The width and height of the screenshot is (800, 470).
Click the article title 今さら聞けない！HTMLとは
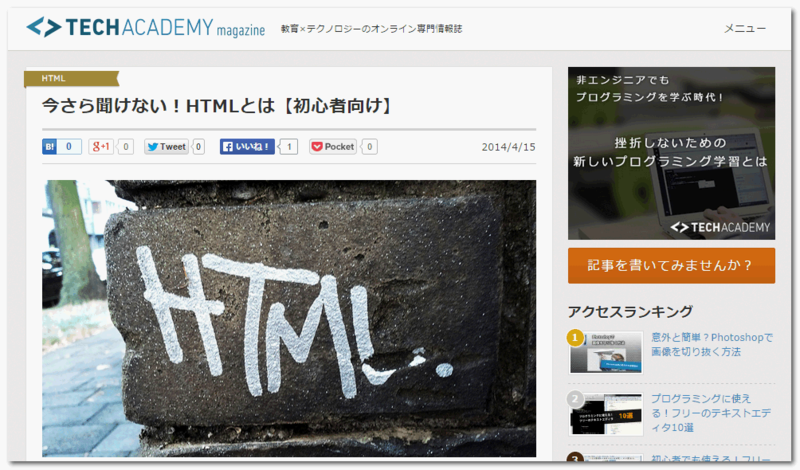[x=217, y=106]
